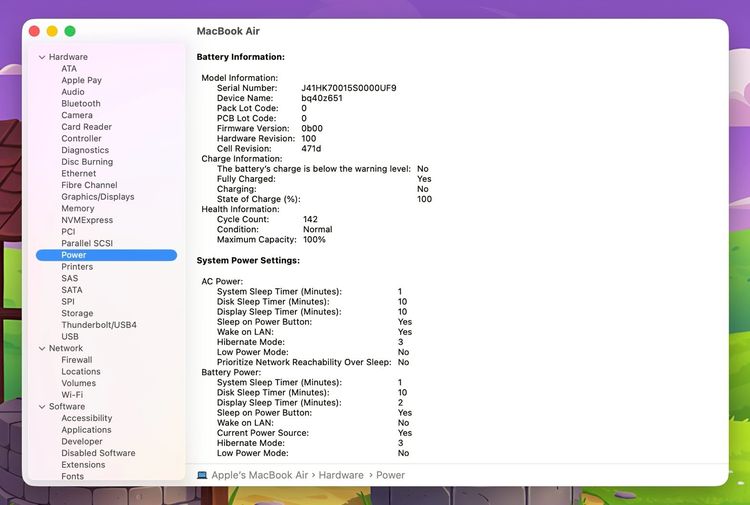Select the highlighted Power entry
This screenshot has height=505, width=750.
106,255
